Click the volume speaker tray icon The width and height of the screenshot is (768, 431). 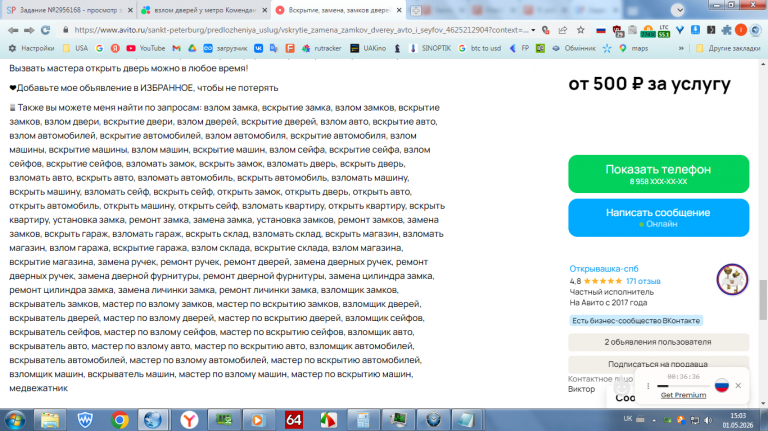pos(708,420)
